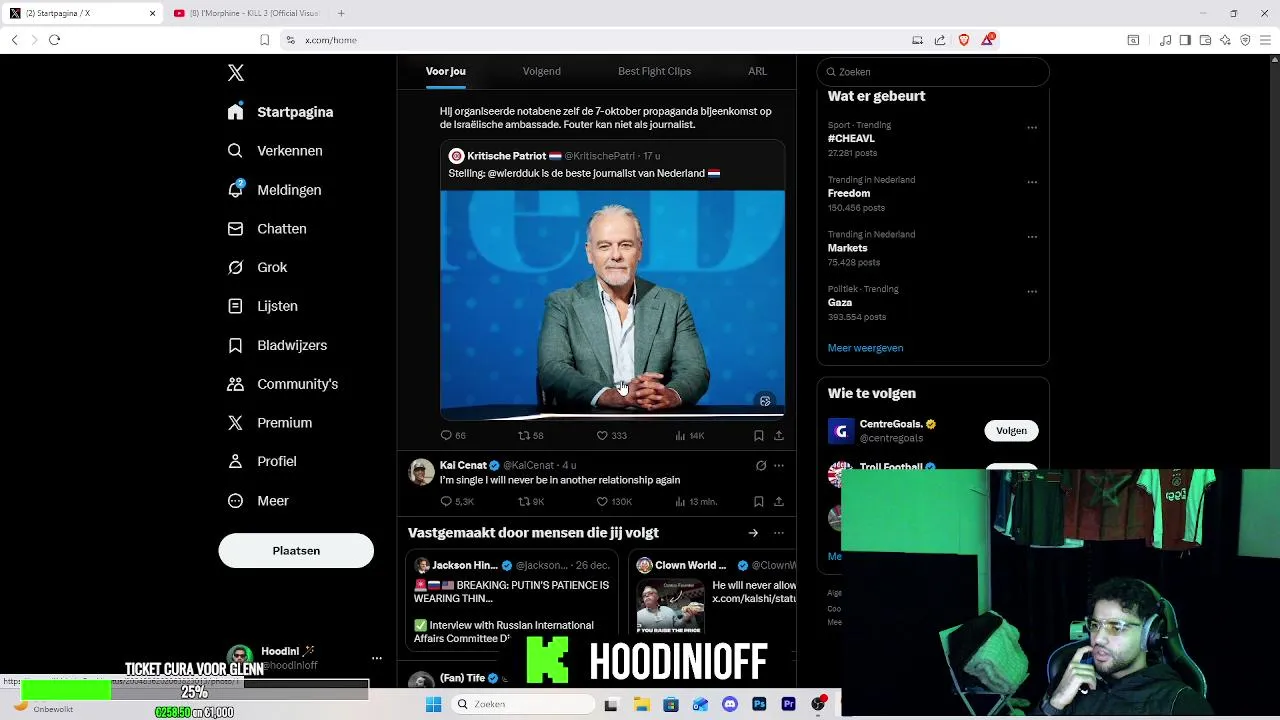Bookmark the Kritische Patriot quote post

coord(759,435)
